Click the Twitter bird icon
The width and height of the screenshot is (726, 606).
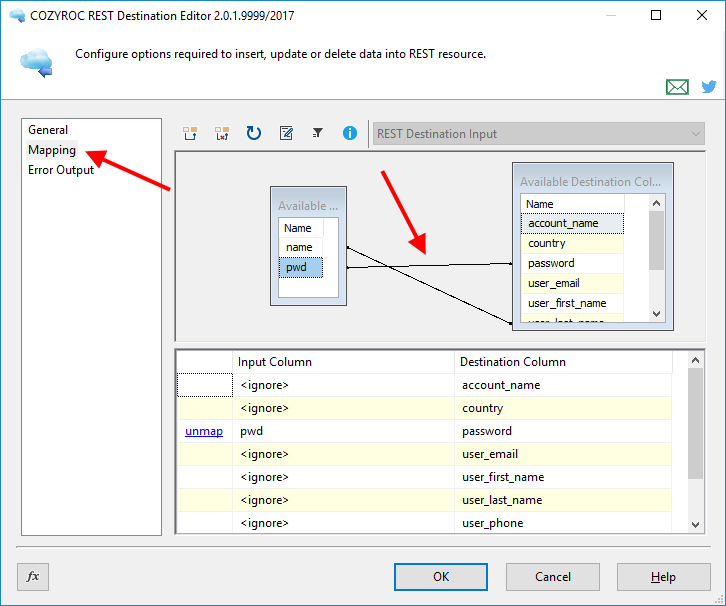point(708,86)
